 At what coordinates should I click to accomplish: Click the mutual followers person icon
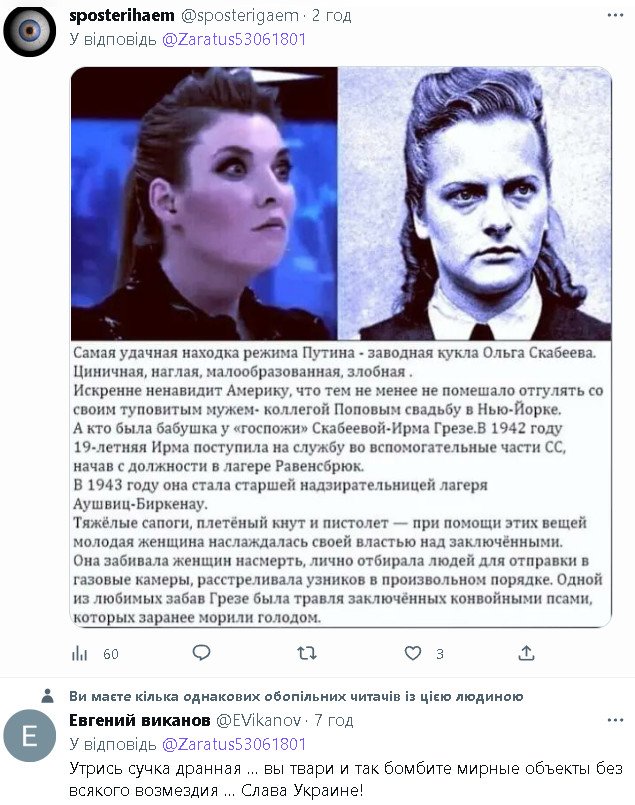pos(47,696)
